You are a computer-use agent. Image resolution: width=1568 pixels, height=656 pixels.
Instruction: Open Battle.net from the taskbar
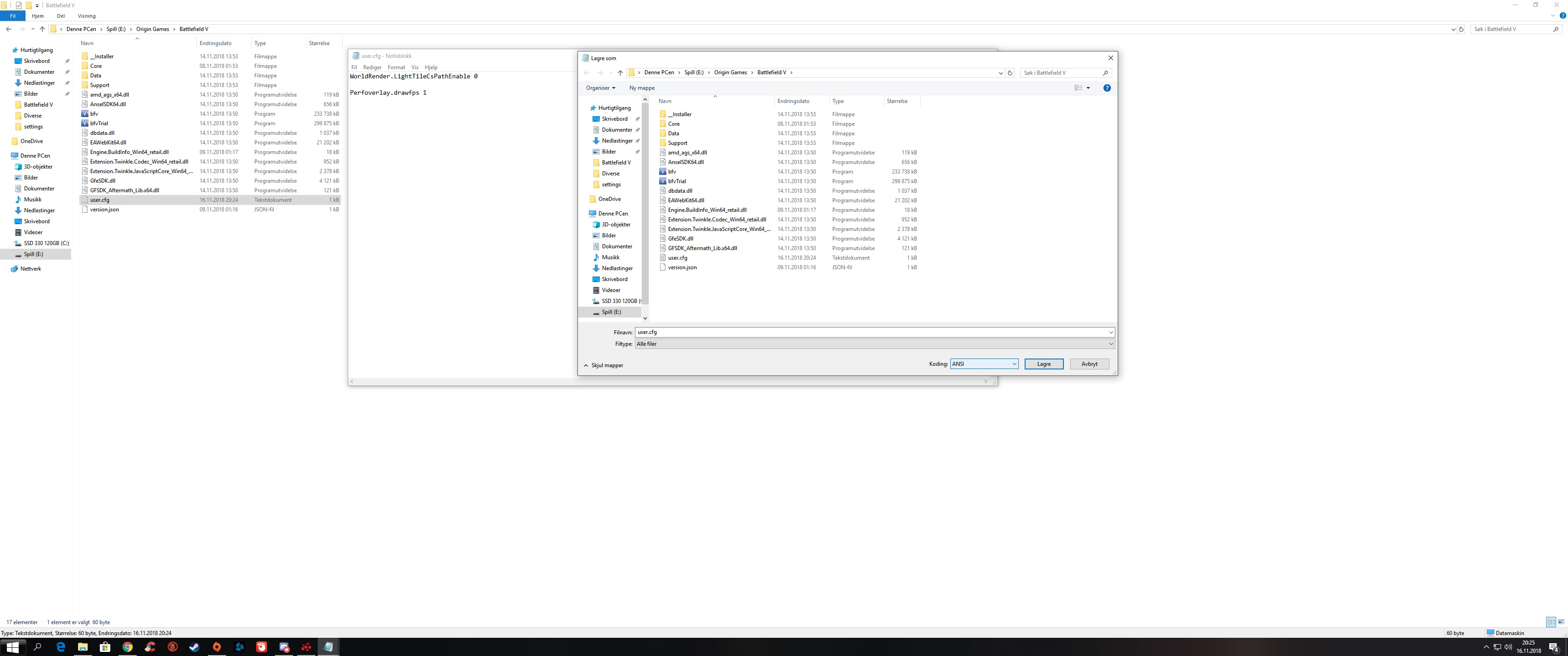pyautogui.click(x=239, y=647)
